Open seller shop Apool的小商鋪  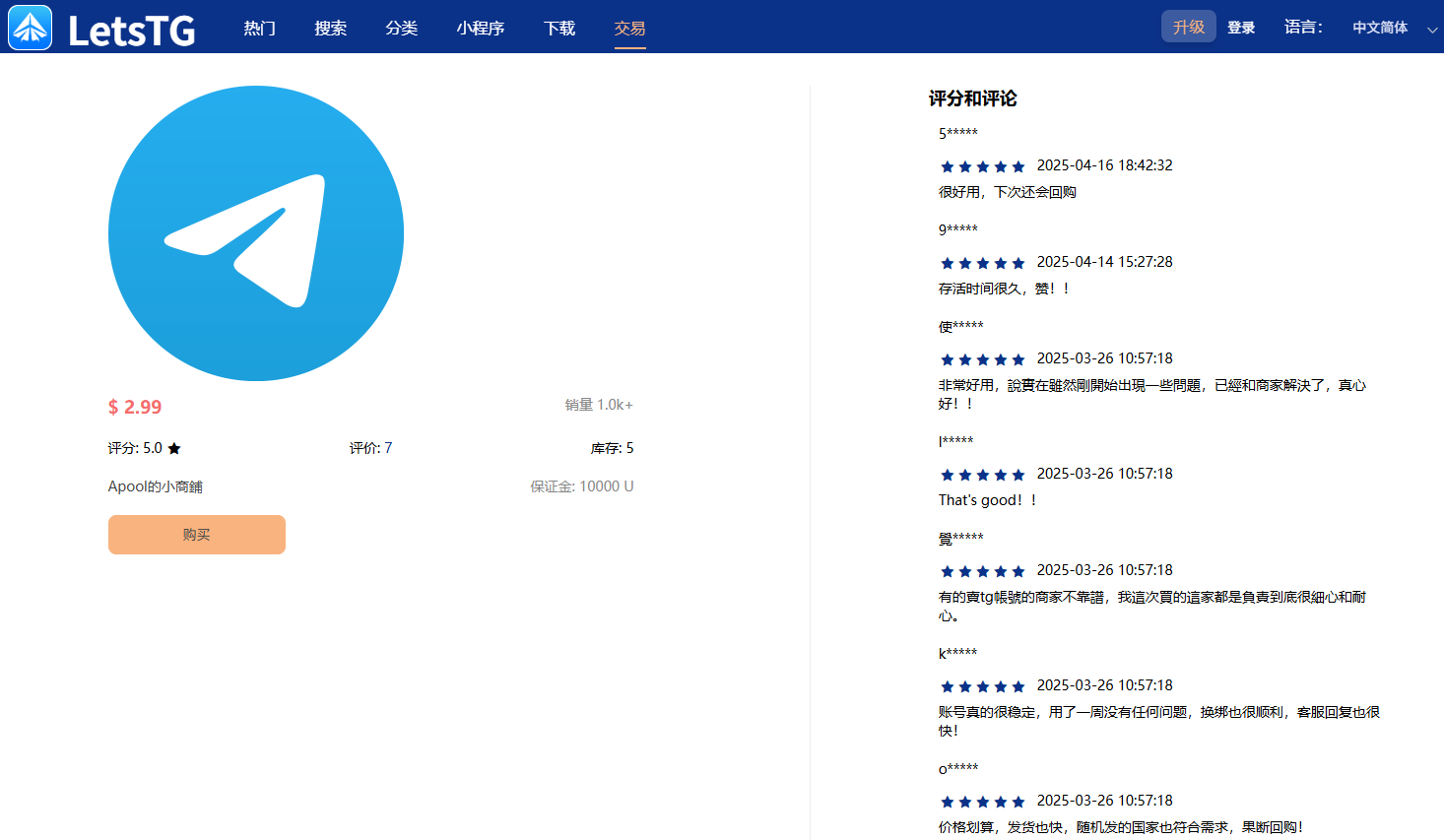pyautogui.click(x=155, y=485)
